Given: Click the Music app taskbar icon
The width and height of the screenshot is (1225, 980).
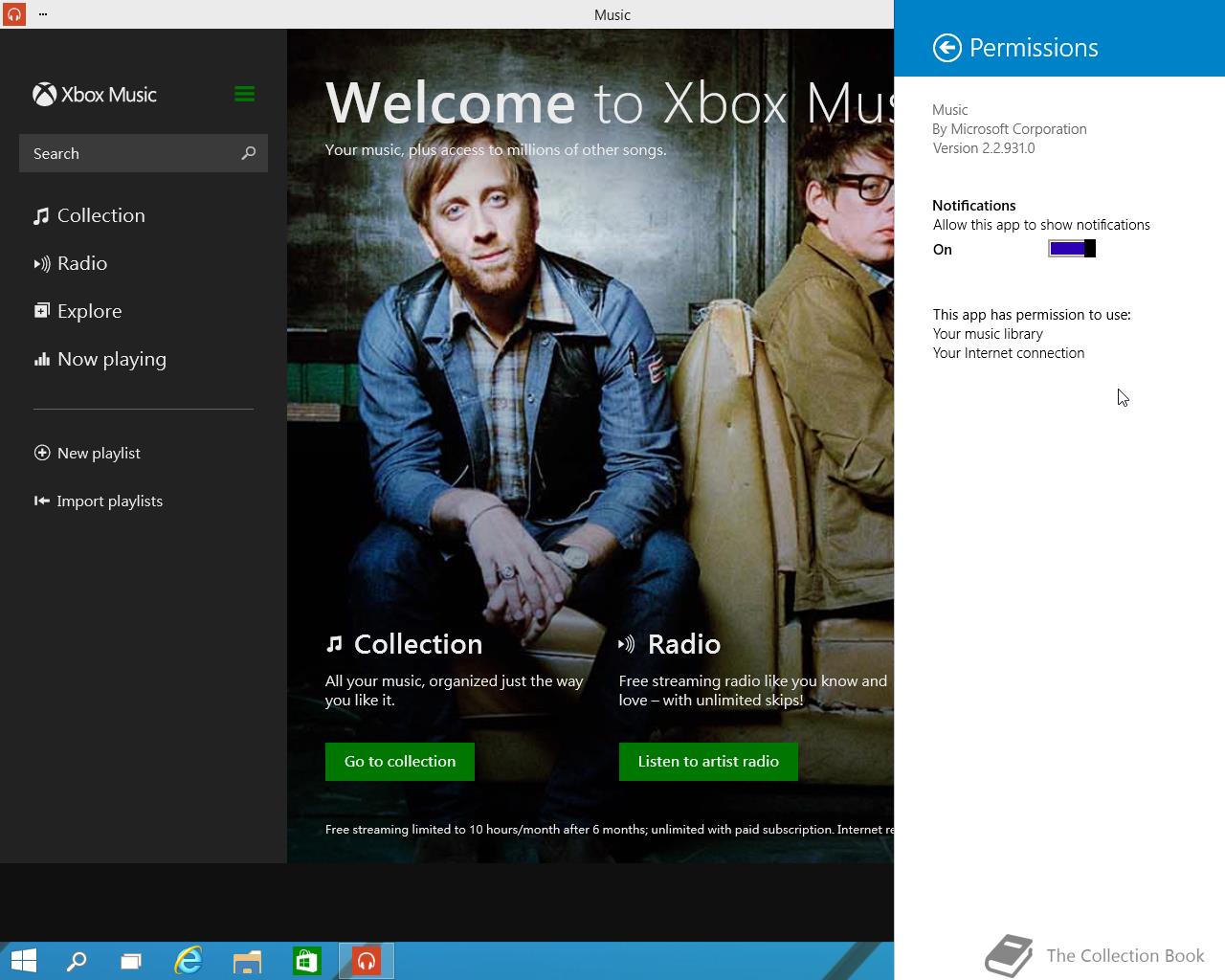Looking at the screenshot, I should 367,961.
